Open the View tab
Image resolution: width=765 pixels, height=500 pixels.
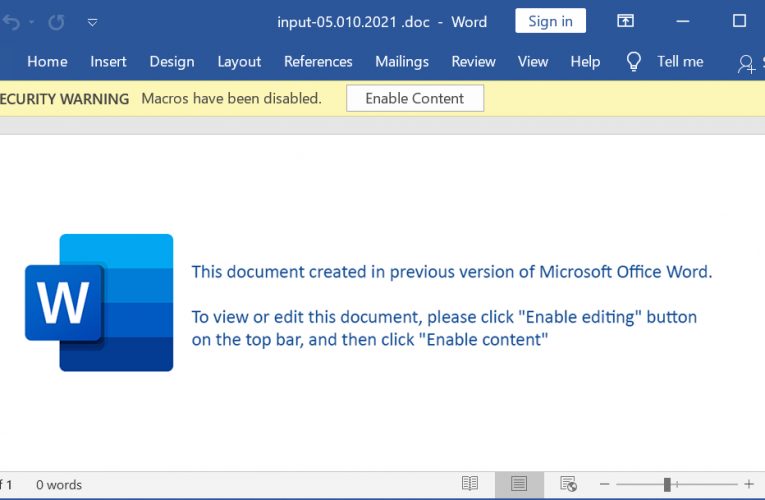pos(533,61)
